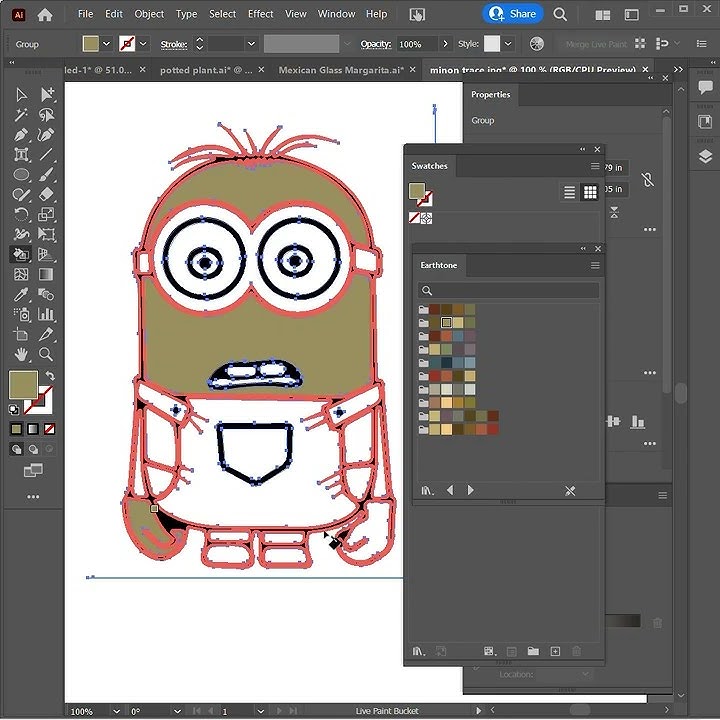Expand the Opacity slider arrow
Viewport: 720px width, 720px height.
445,44
